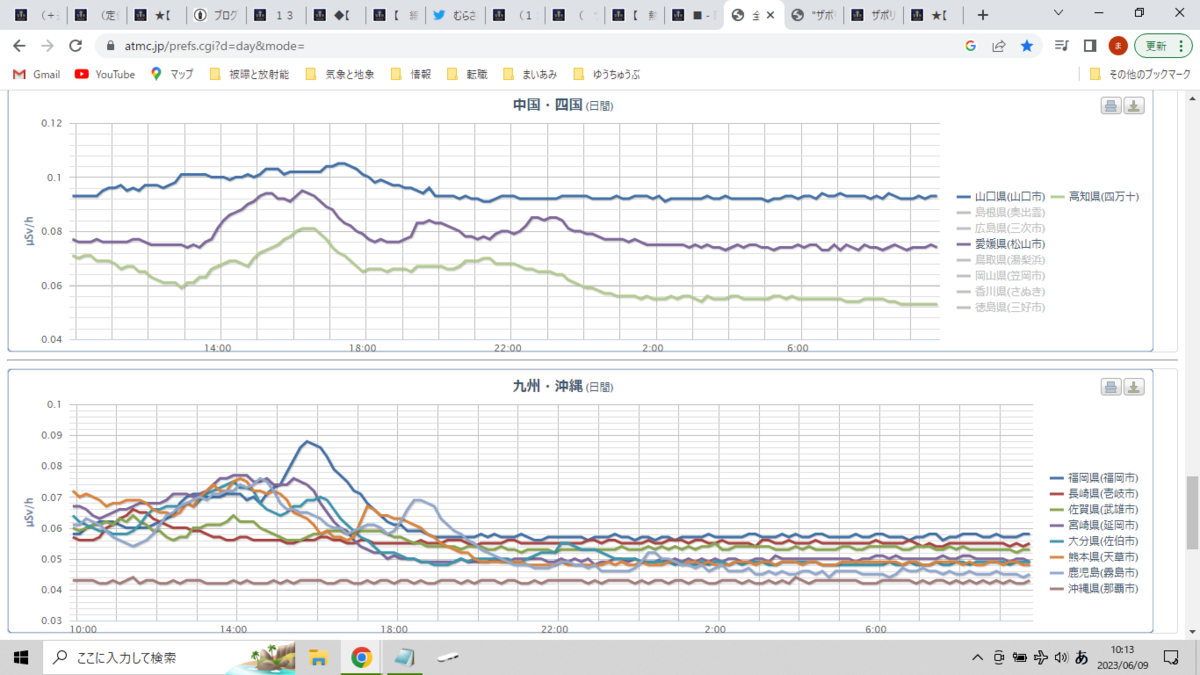Reload the page with refresh button
Viewport: 1200px width, 675px height.
coord(75,46)
